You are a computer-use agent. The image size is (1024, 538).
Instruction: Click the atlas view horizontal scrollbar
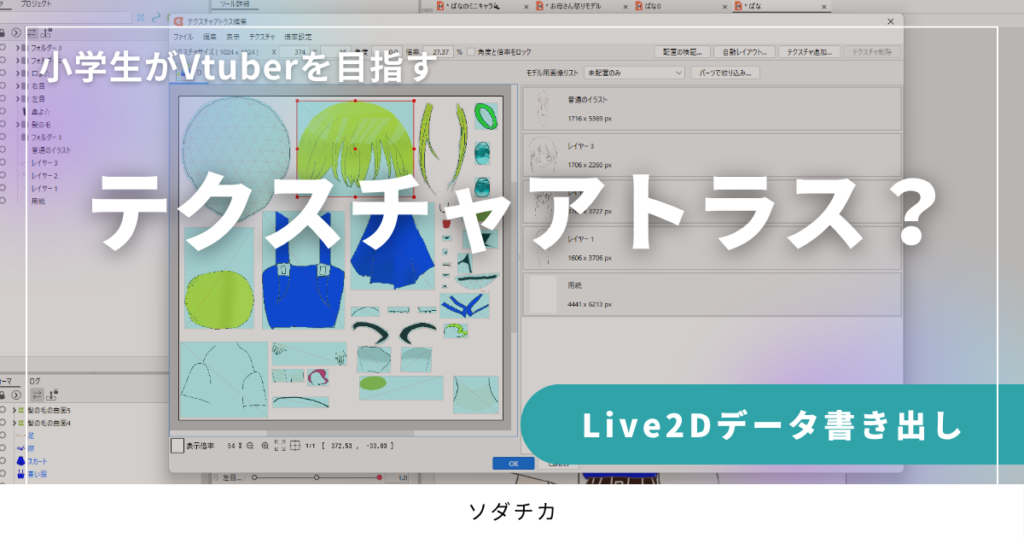coord(340,433)
